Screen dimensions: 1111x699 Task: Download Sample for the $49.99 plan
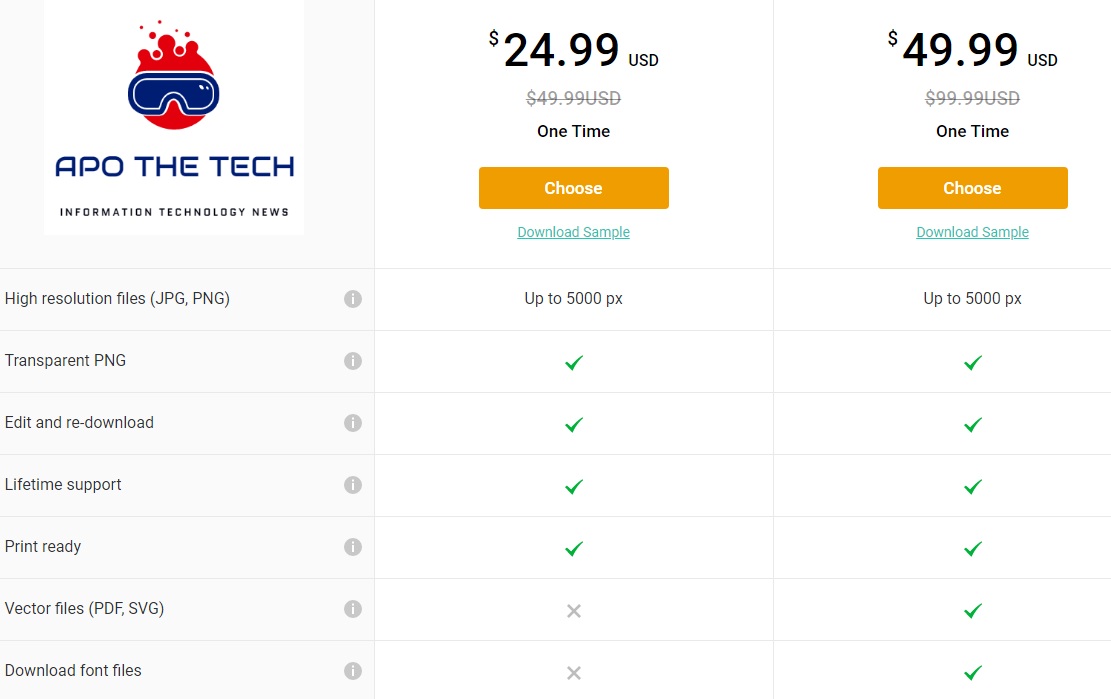coord(972,232)
